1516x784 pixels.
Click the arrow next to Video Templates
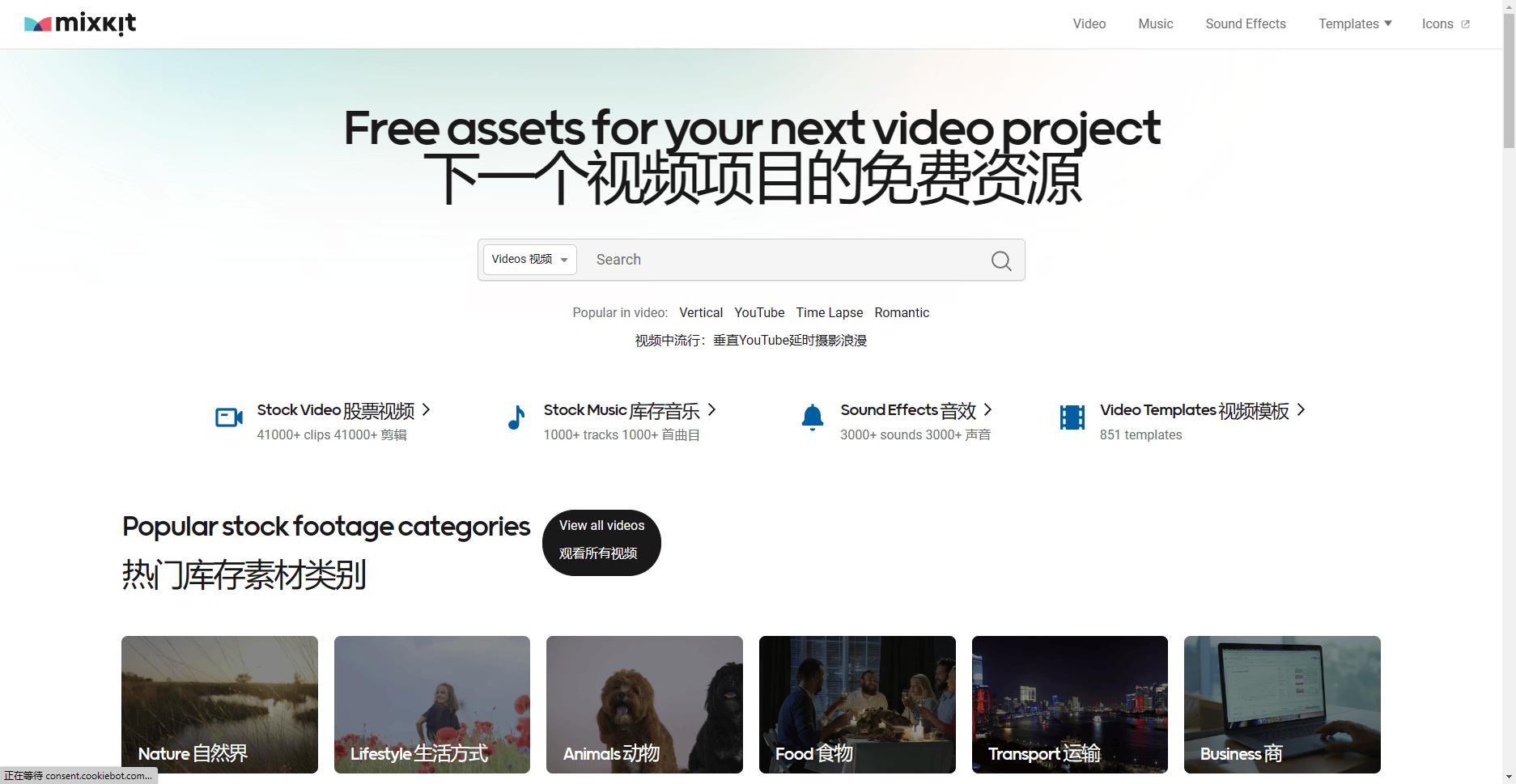pyautogui.click(x=1301, y=410)
